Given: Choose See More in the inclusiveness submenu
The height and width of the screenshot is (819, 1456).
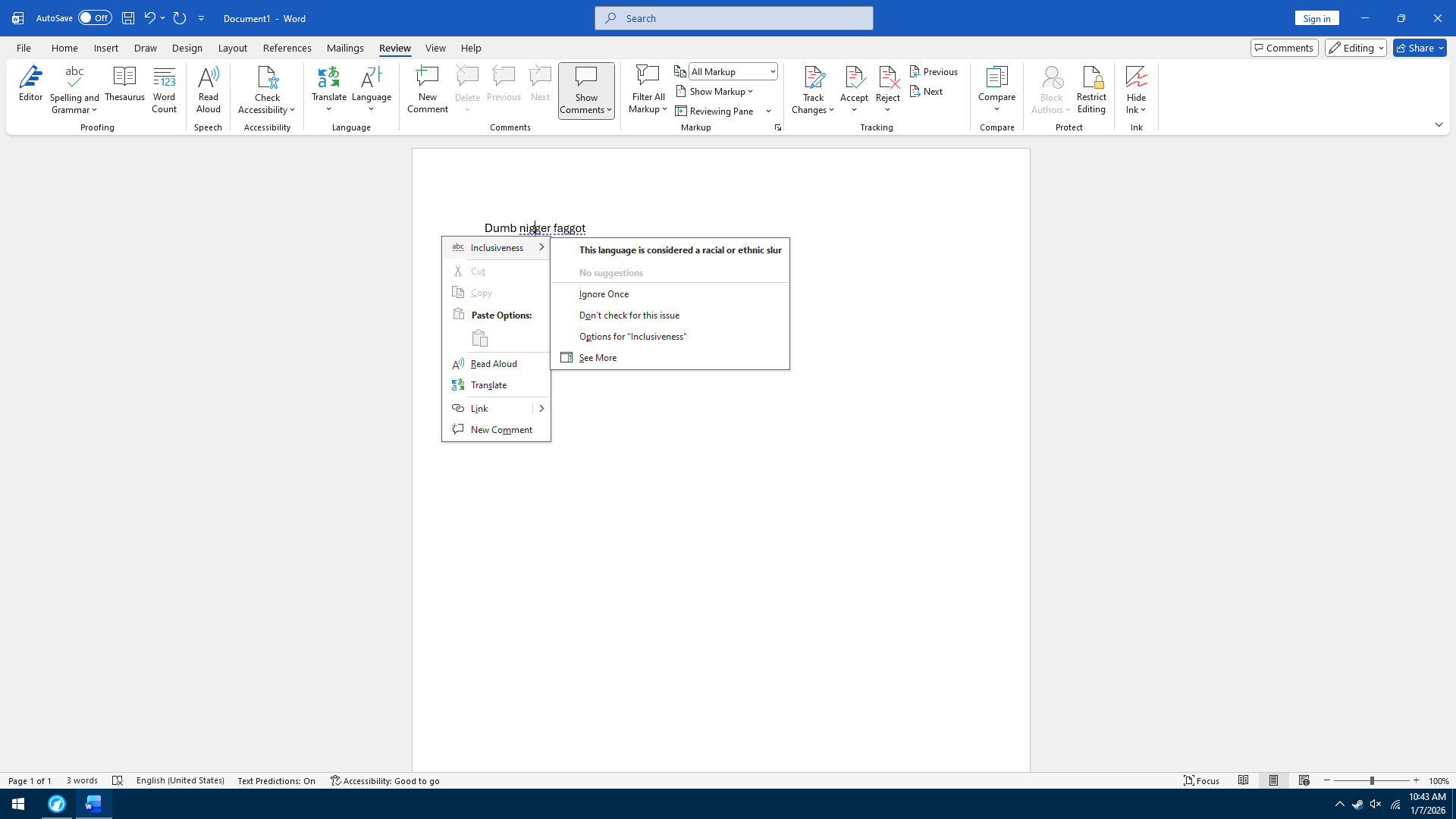Looking at the screenshot, I should tap(598, 358).
